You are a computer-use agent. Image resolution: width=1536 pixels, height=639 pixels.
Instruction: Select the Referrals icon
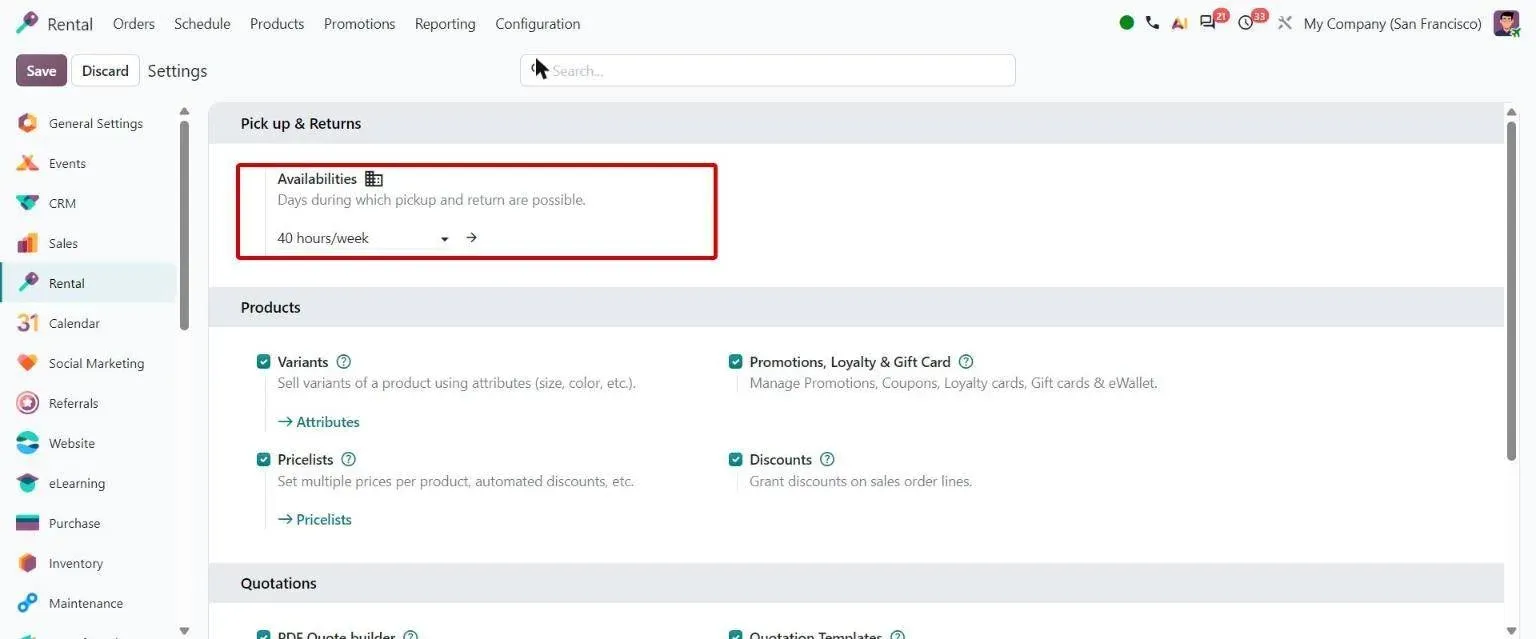coord(28,403)
